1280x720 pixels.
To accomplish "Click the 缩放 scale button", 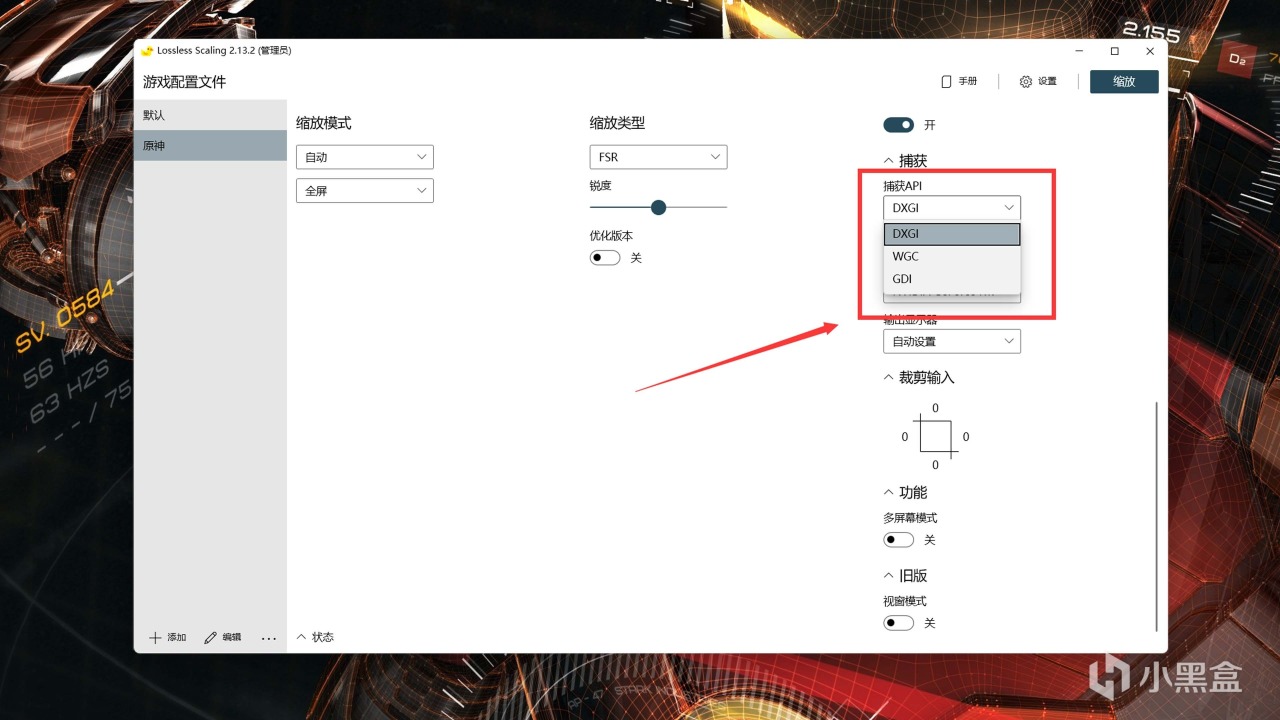I will [1124, 81].
